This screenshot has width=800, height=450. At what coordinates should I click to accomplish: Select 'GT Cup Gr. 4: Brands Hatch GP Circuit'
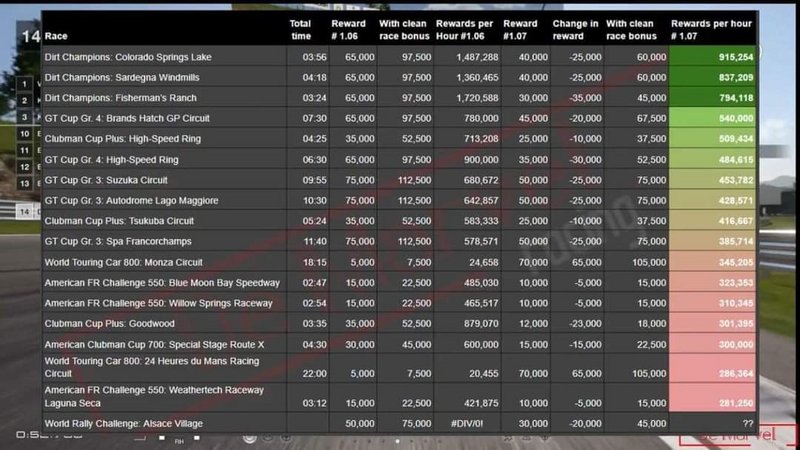[127, 118]
